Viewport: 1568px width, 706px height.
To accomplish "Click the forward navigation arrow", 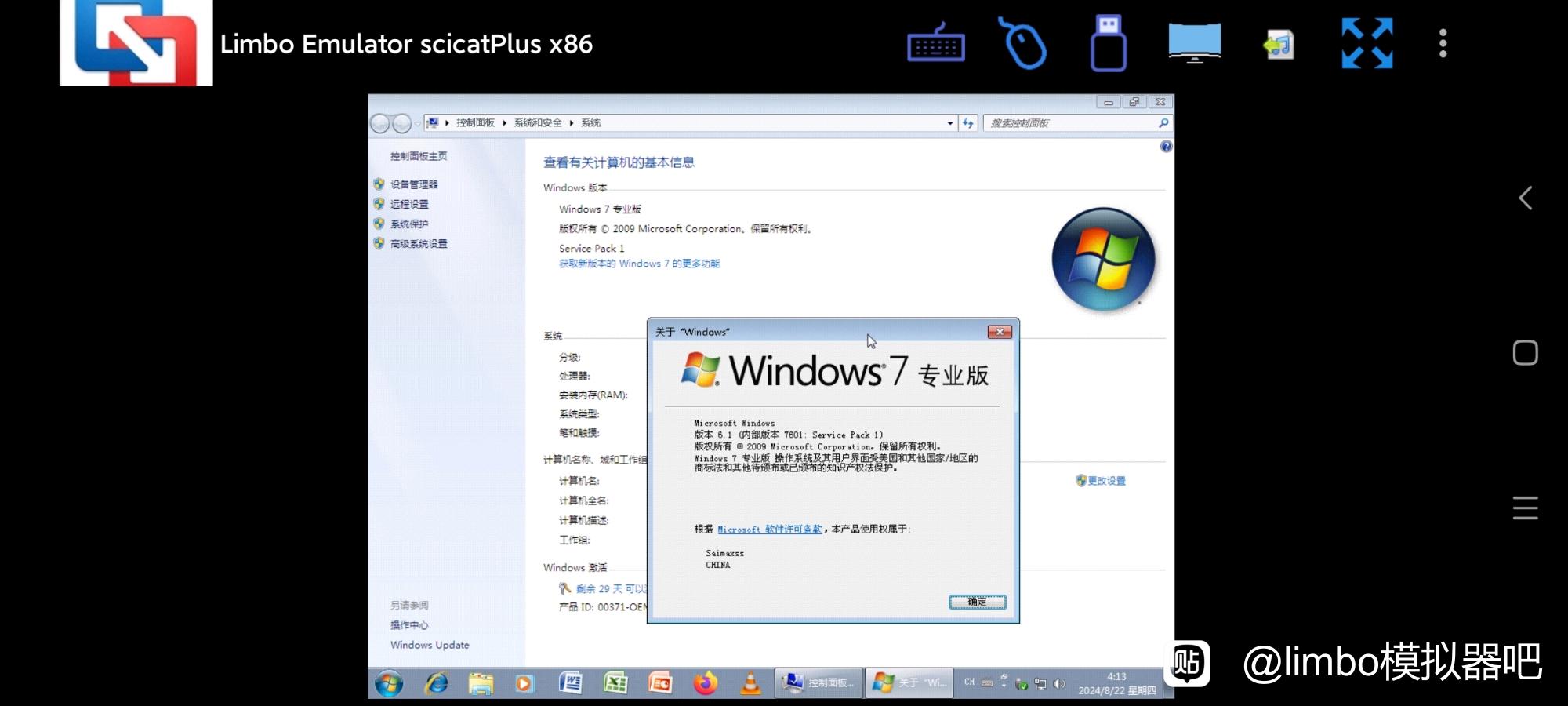I will point(401,123).
